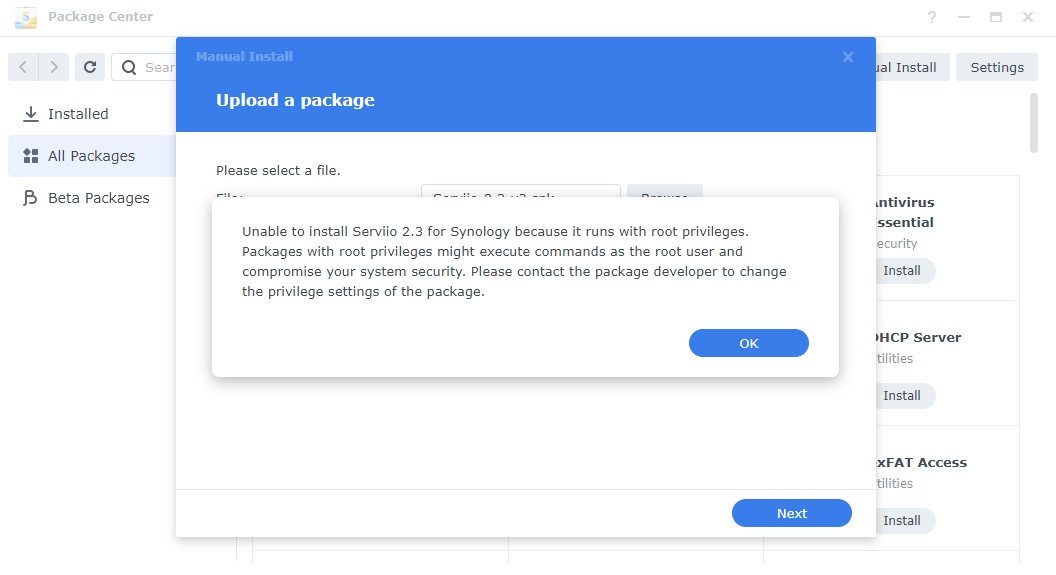Open Package Center help question mark

point(931,18)
